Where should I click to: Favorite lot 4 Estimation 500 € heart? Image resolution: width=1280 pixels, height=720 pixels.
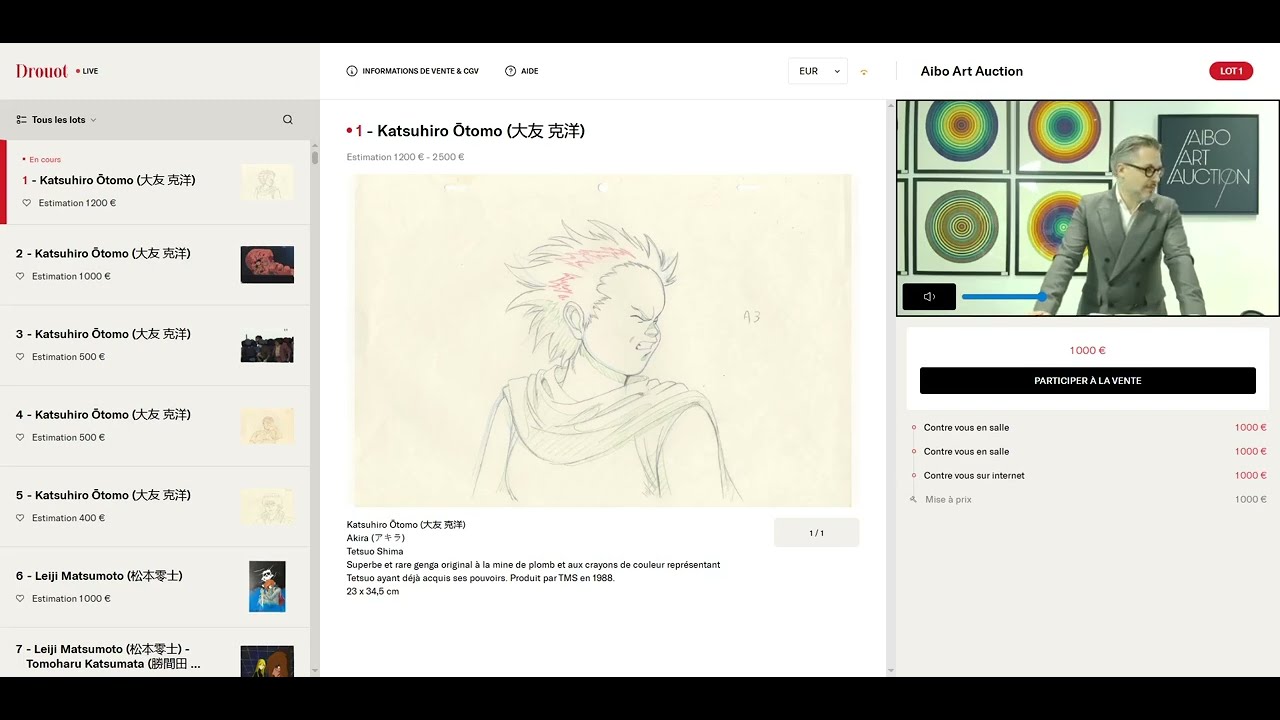pyautogui.click(x=20, y=437)
